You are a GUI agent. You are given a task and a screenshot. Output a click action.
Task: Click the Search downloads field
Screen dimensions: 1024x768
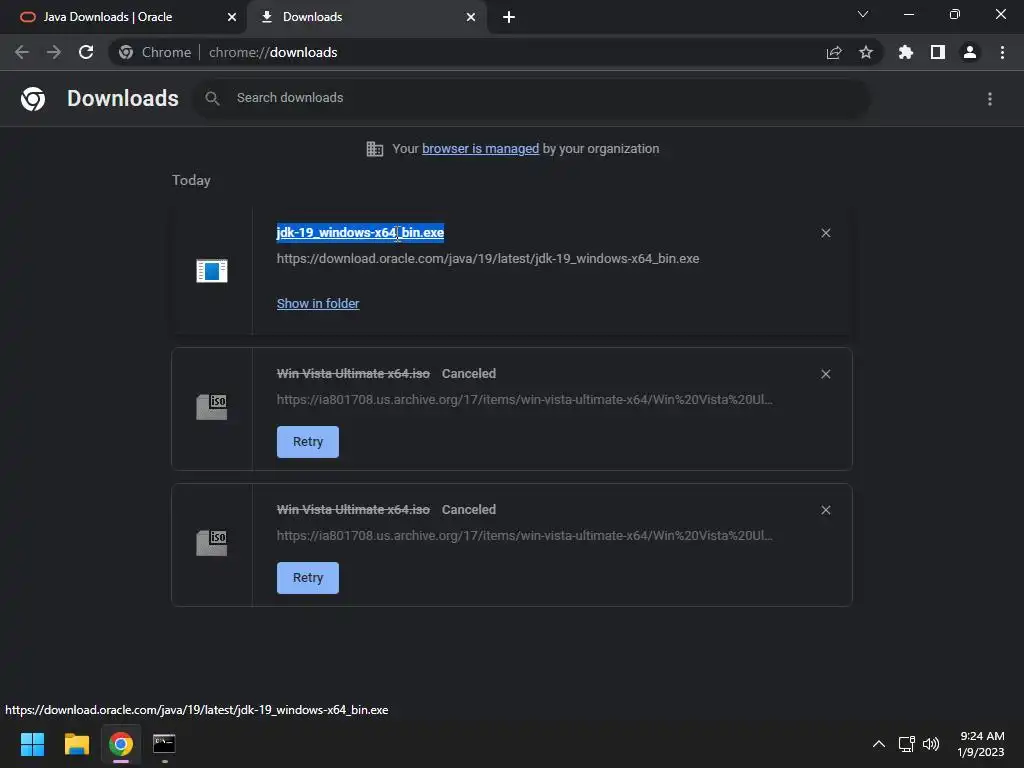coord(530,98)
